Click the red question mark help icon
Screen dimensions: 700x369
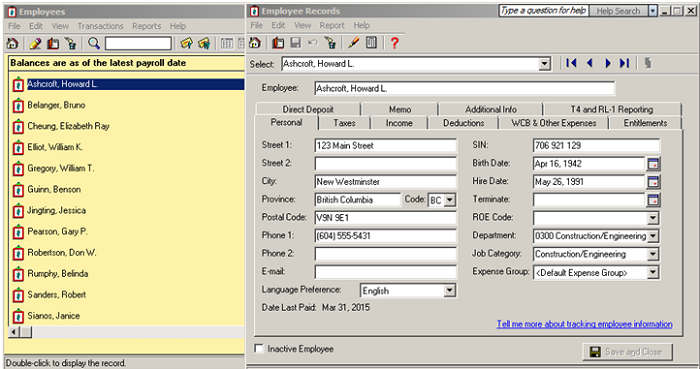pos(394,43)
